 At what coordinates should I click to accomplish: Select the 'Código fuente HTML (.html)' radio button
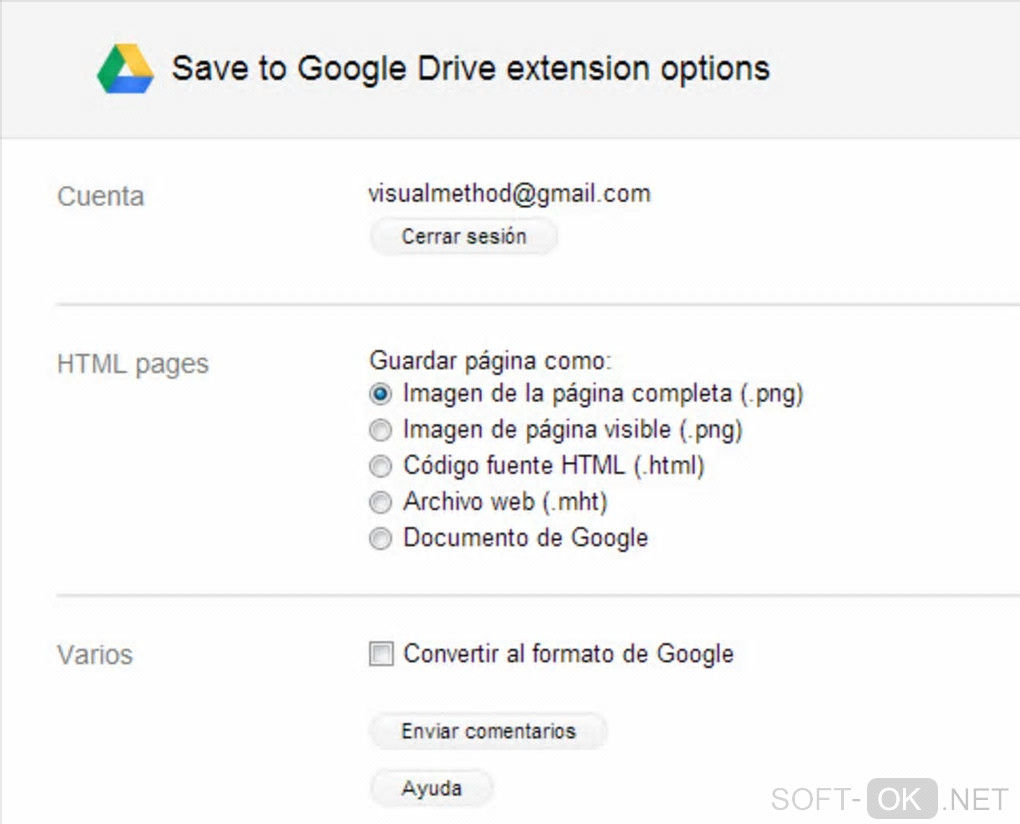tap(380, 467)
